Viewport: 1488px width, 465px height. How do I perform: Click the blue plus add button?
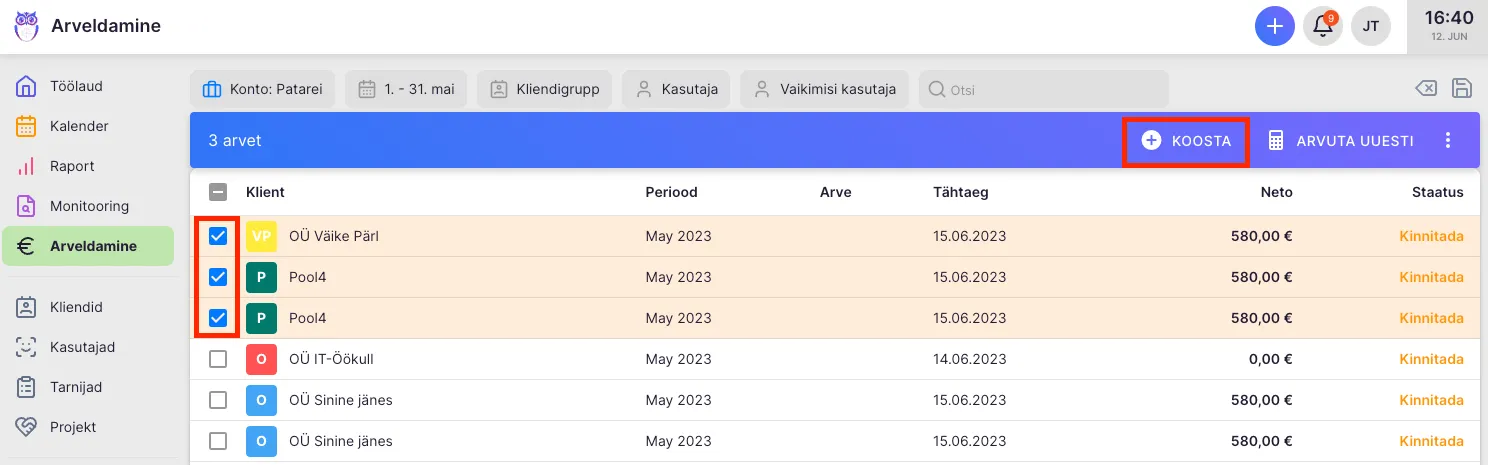pyautogui.click(x=1274, y=26)
